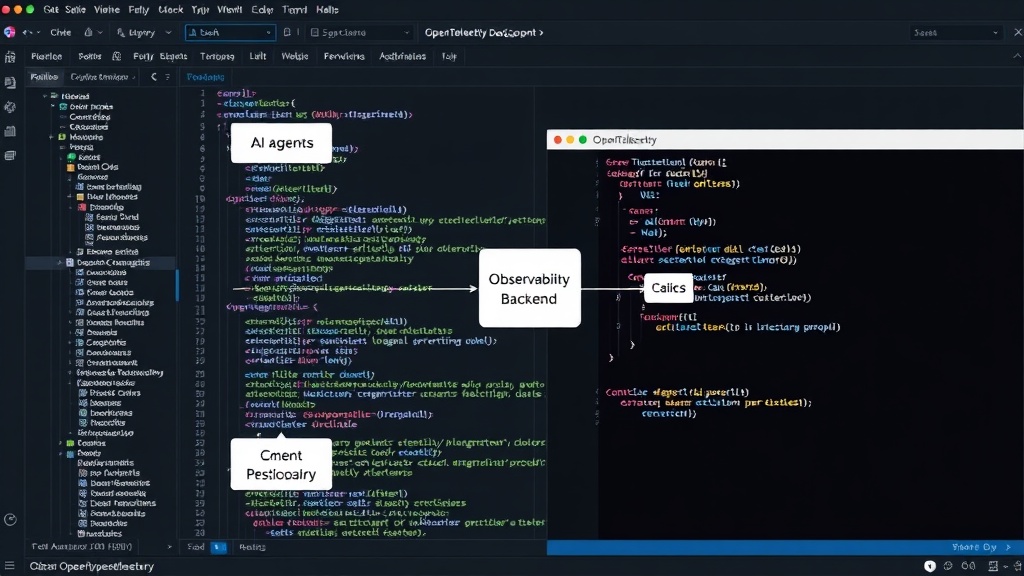Click the circular refresh icon in lower sidebar
Image resolution: width=1024 pixels, height=576 pixels.
click(x=10, y=520)
